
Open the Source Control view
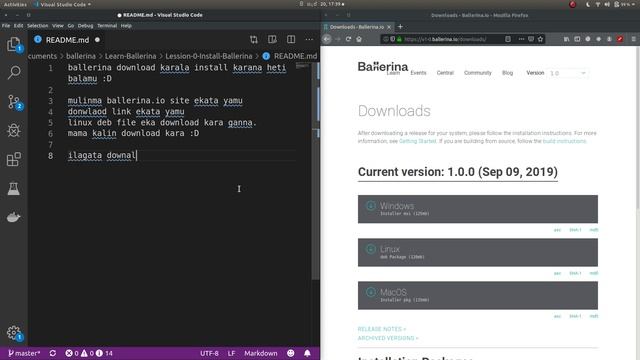[14, 102]
